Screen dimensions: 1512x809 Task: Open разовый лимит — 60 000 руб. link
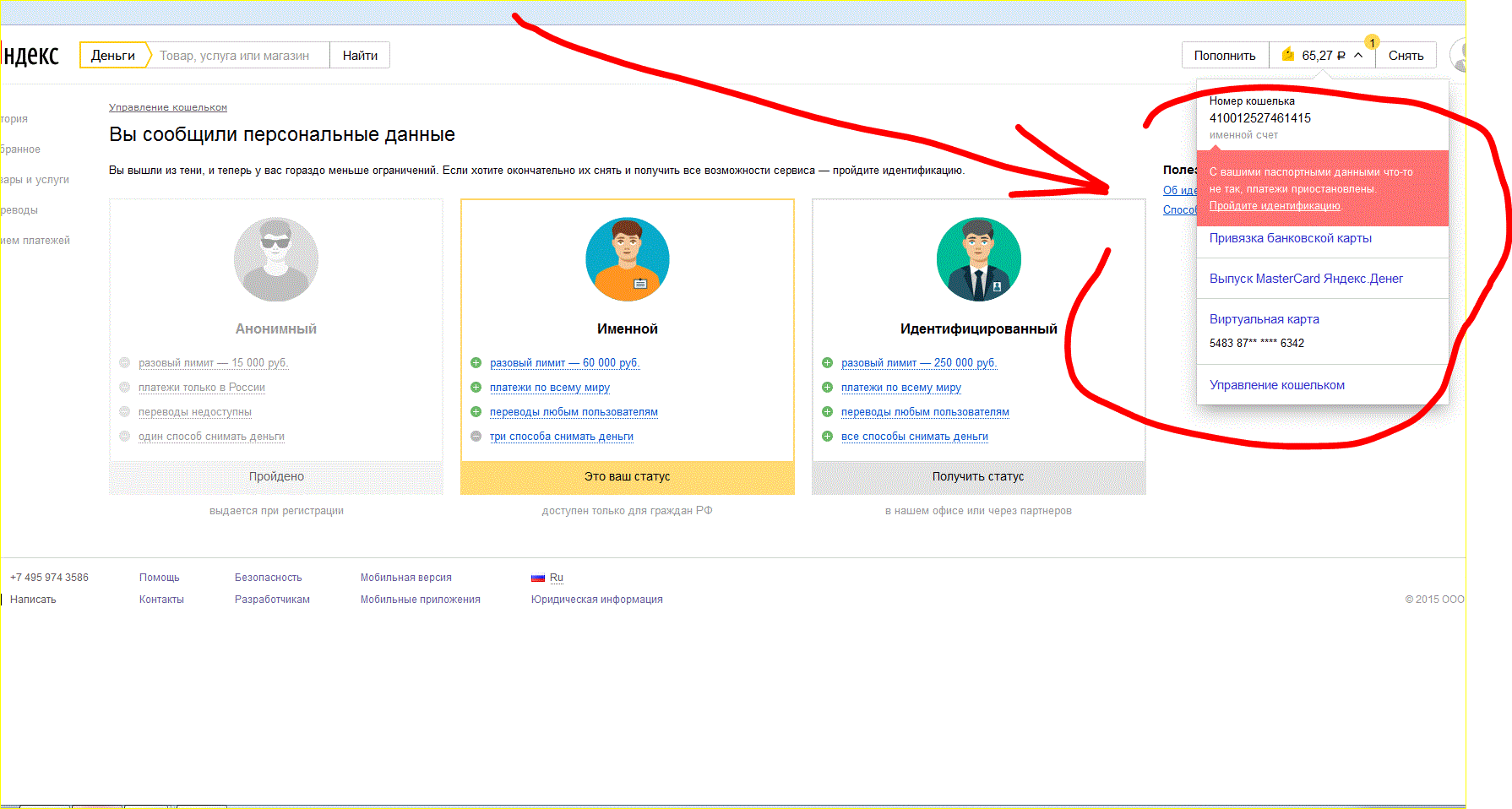[x=565, y=363]
